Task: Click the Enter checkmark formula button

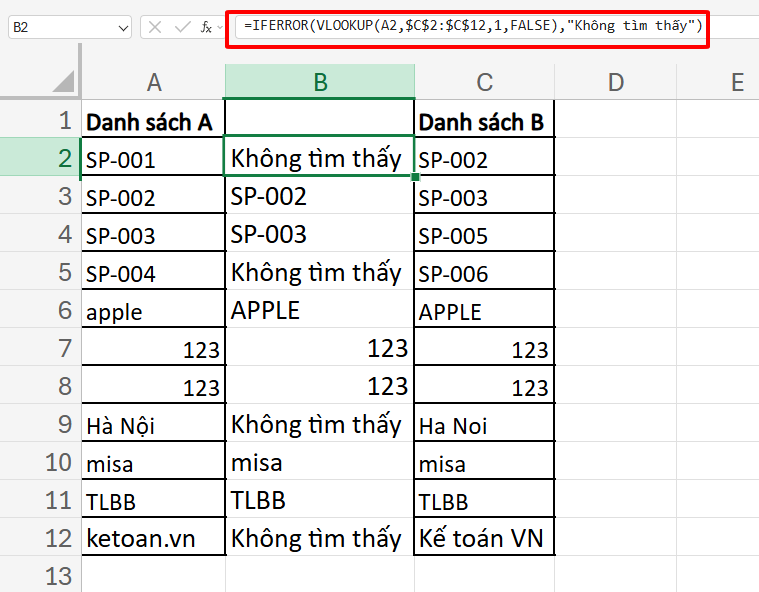Action: pos(182,27)
